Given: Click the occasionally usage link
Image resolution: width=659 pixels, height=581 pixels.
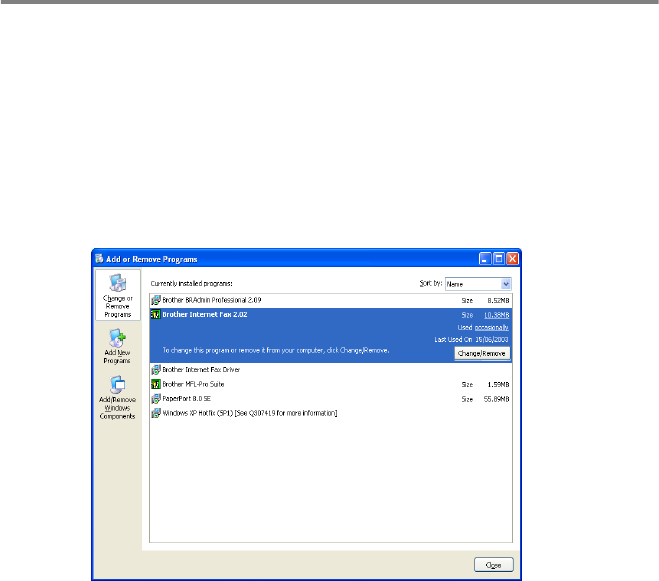Looking at the screenshot, I should (x=491, y=327).
